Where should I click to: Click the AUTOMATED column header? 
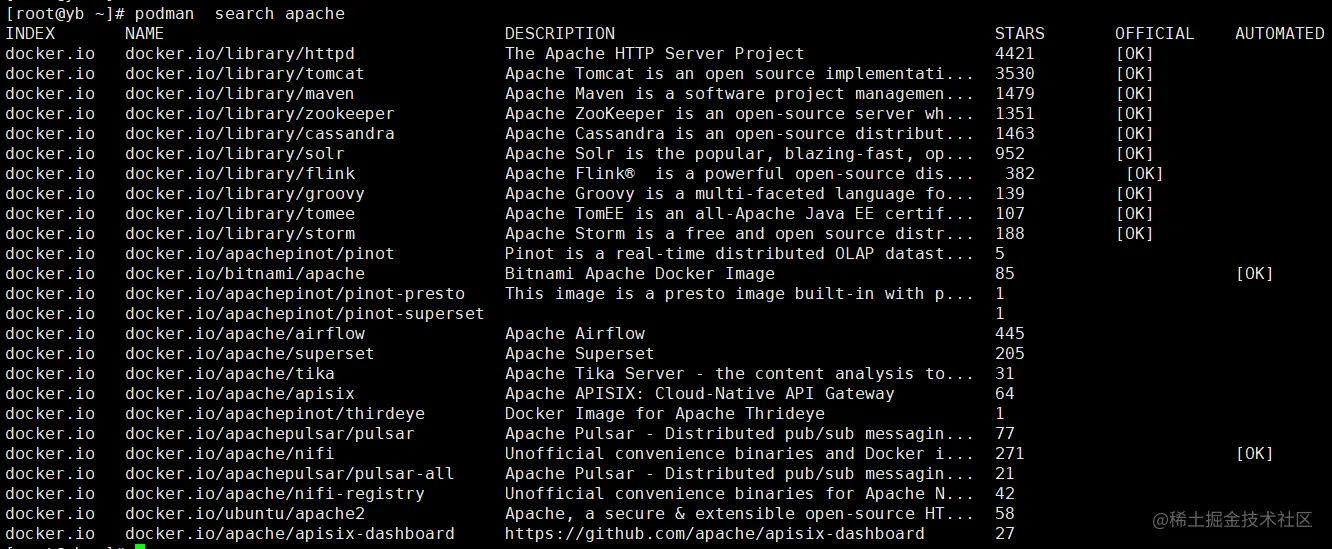(x=1279, y=34)
